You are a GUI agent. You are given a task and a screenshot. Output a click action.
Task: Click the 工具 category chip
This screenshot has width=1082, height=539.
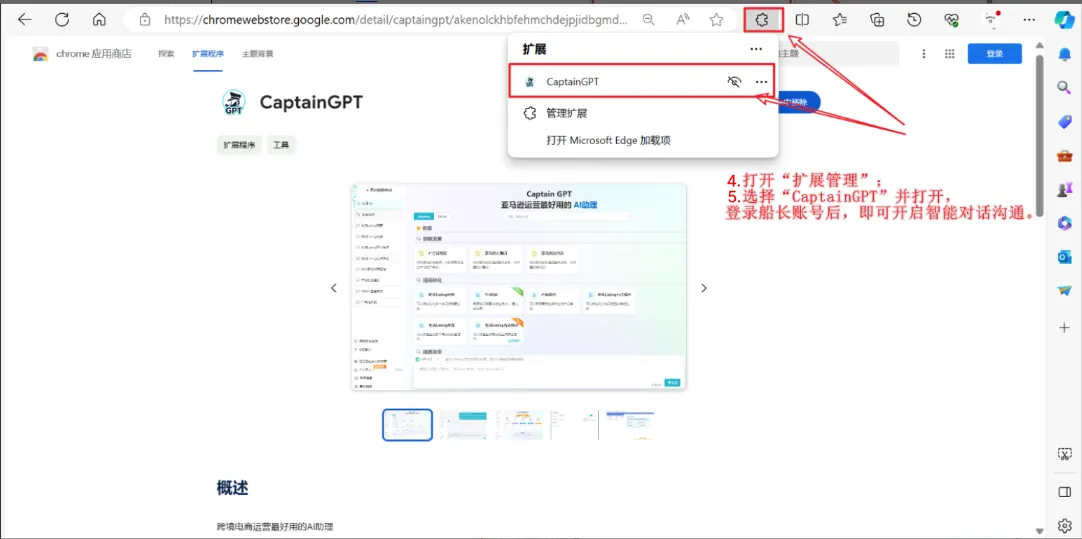pos(281,145)
